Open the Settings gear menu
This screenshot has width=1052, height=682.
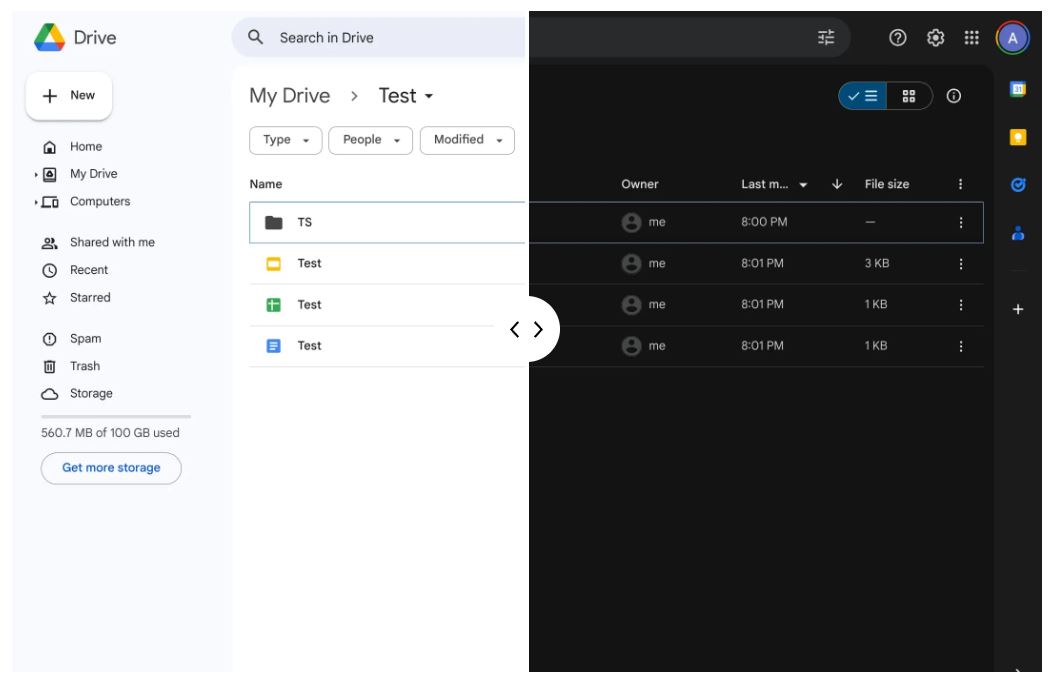coord(935,38)
